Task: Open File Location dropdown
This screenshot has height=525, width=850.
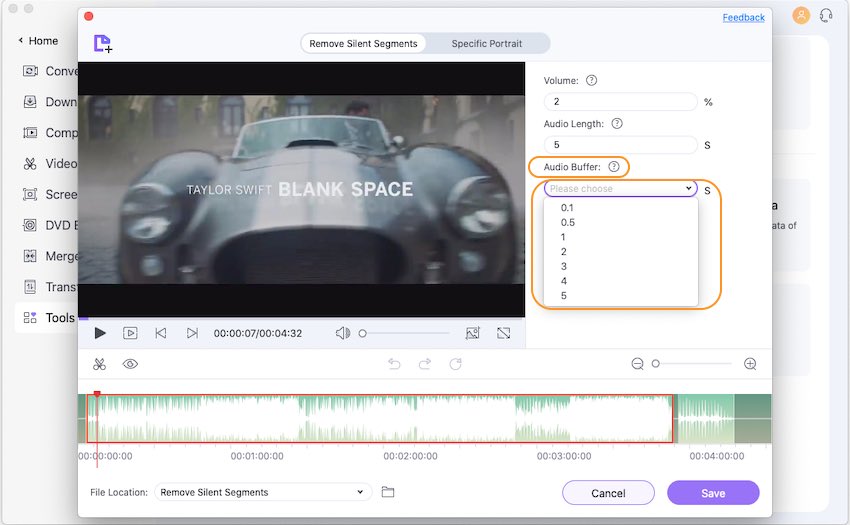Action: click(263, 492)
